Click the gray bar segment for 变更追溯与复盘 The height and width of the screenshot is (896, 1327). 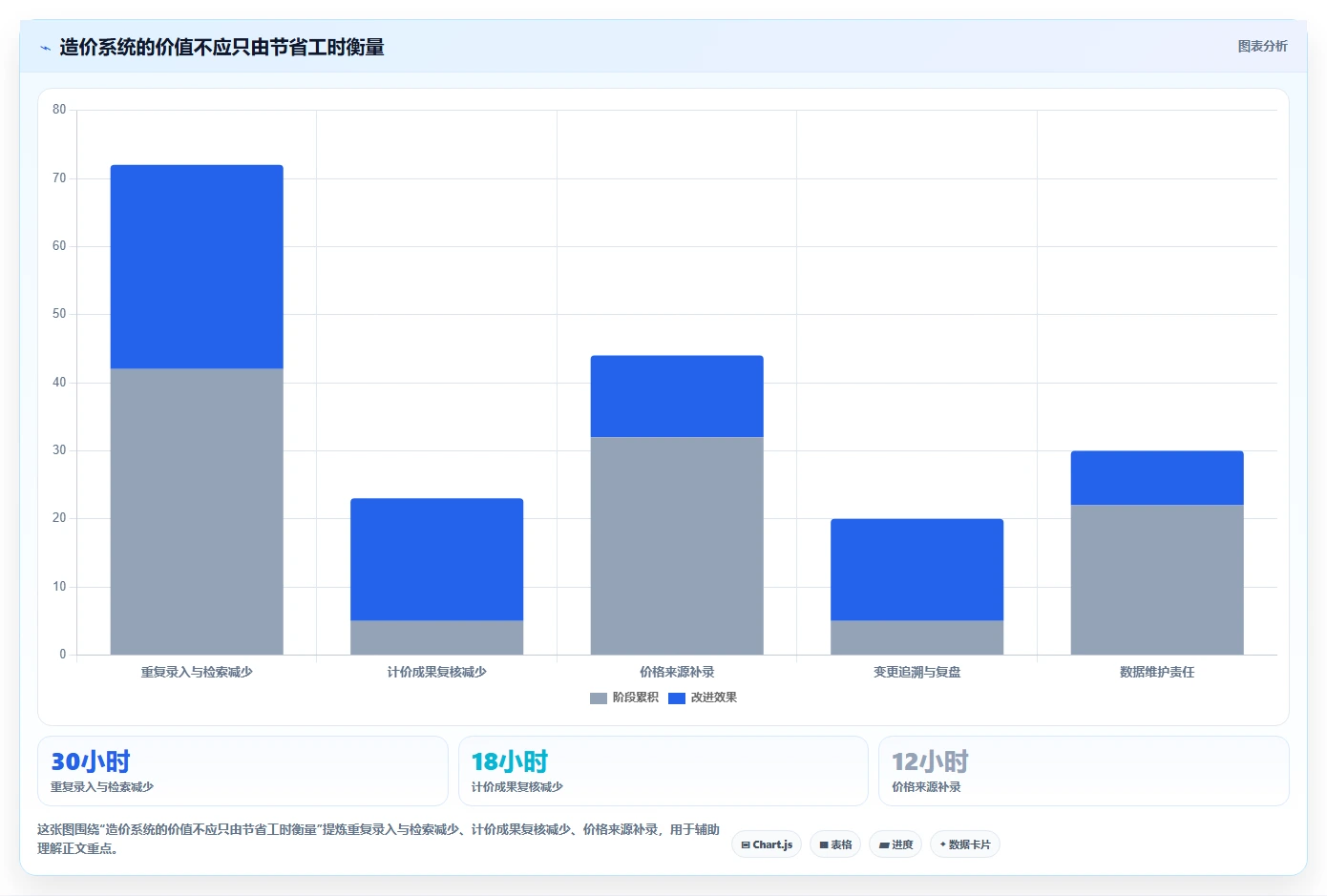point(916,637)
